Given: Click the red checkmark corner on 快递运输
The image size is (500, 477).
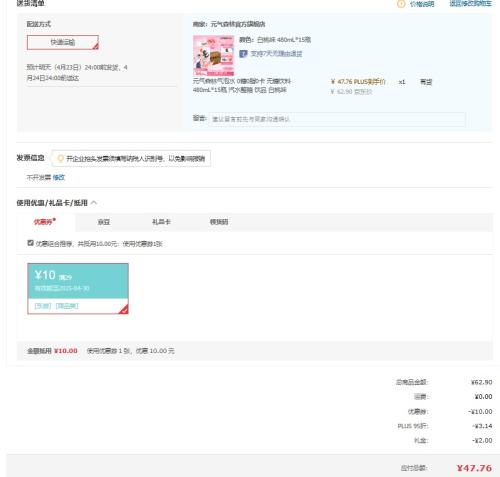Looking at the screenshot, I should 95,46.
